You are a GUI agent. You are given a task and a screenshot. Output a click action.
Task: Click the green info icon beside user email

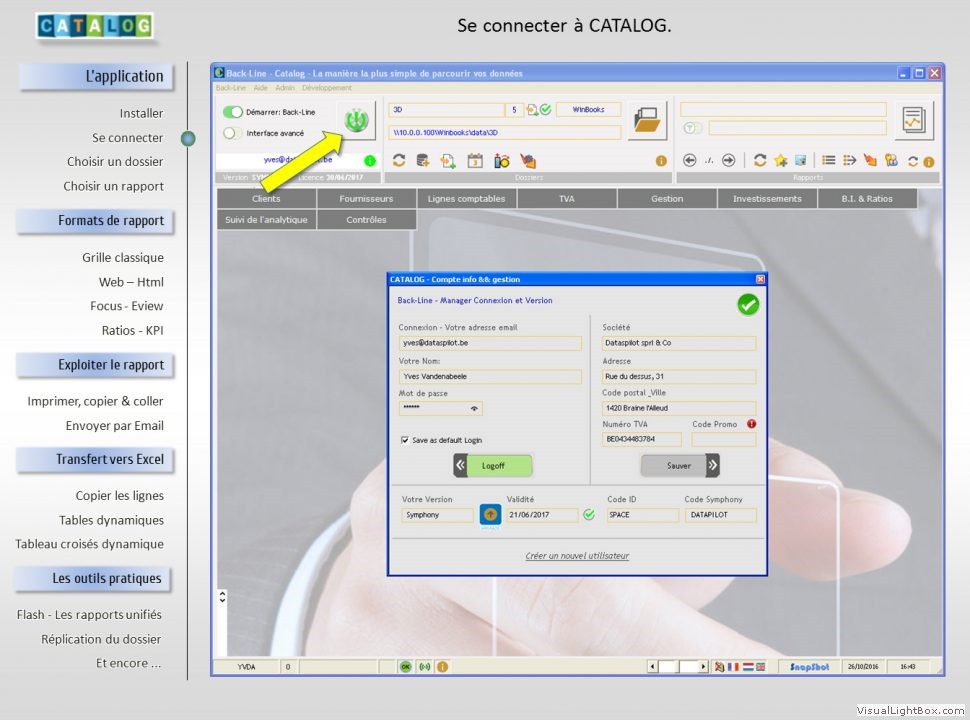point(370,161)
